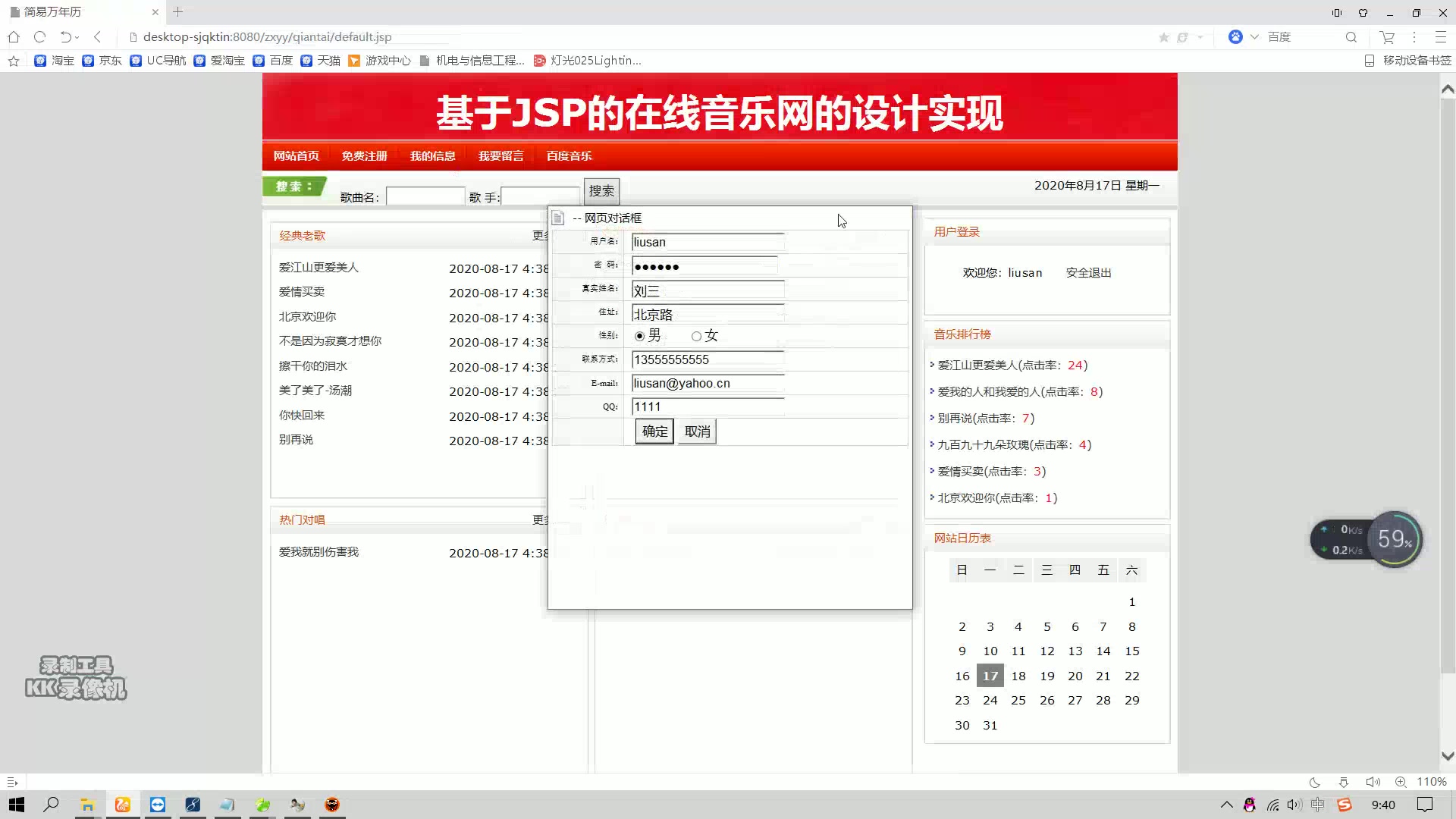Open the 百度 bookmark
The height and width of the screenshot is (819, 1456).
point(273,61)
